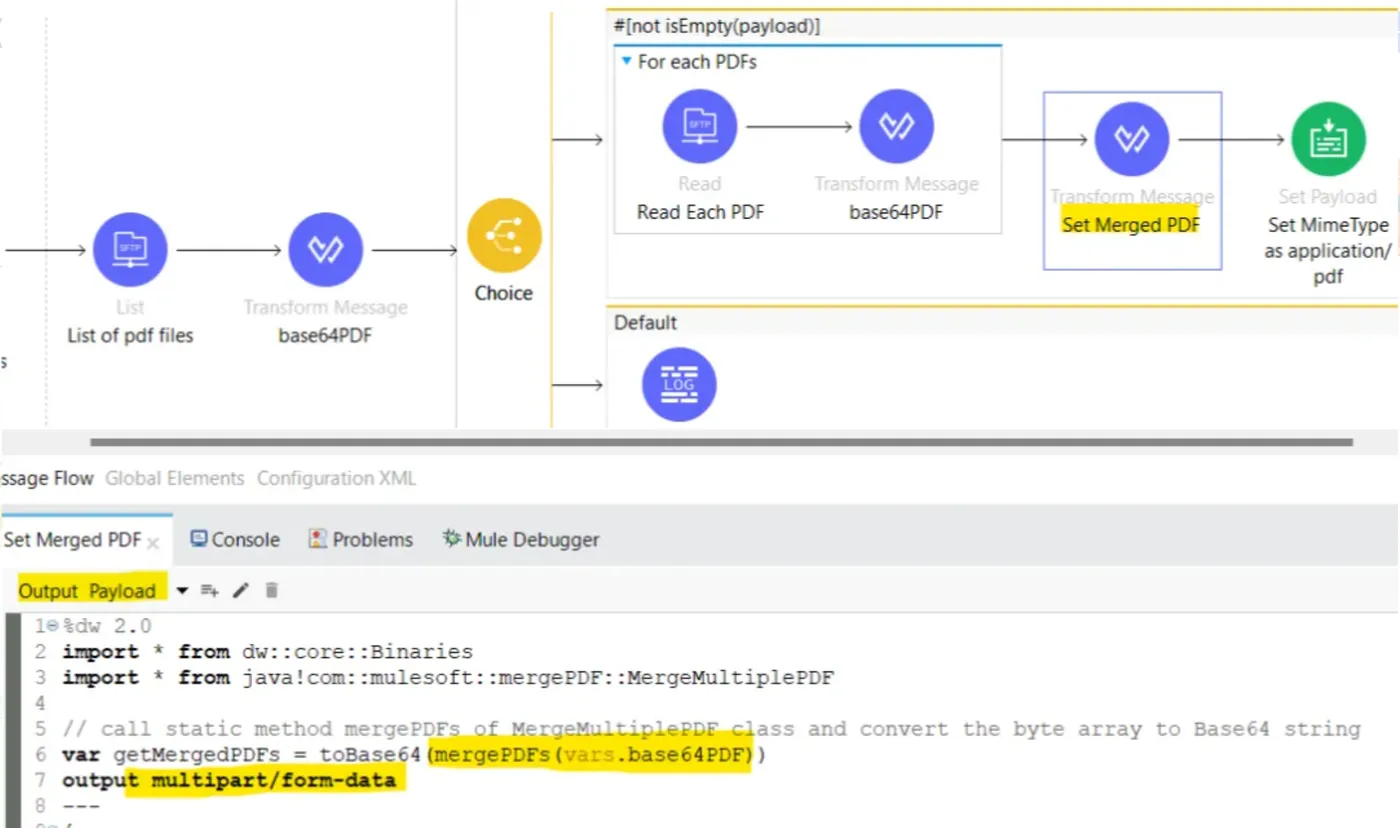The height and width of the screenshot is (828, 1400).
Task: Click the Output Payload target label
Action: click(x=87, y=591)
